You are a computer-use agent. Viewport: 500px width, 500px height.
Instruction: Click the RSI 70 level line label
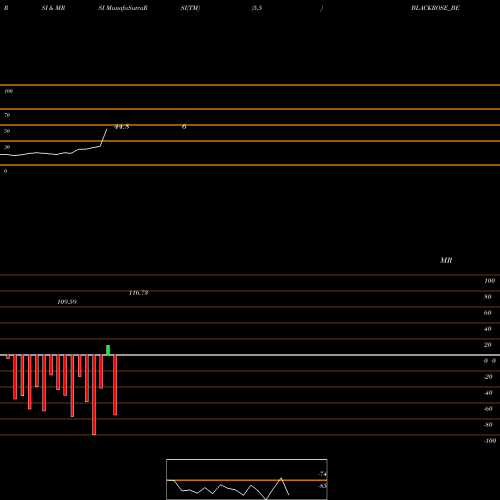tap(7, 115)
